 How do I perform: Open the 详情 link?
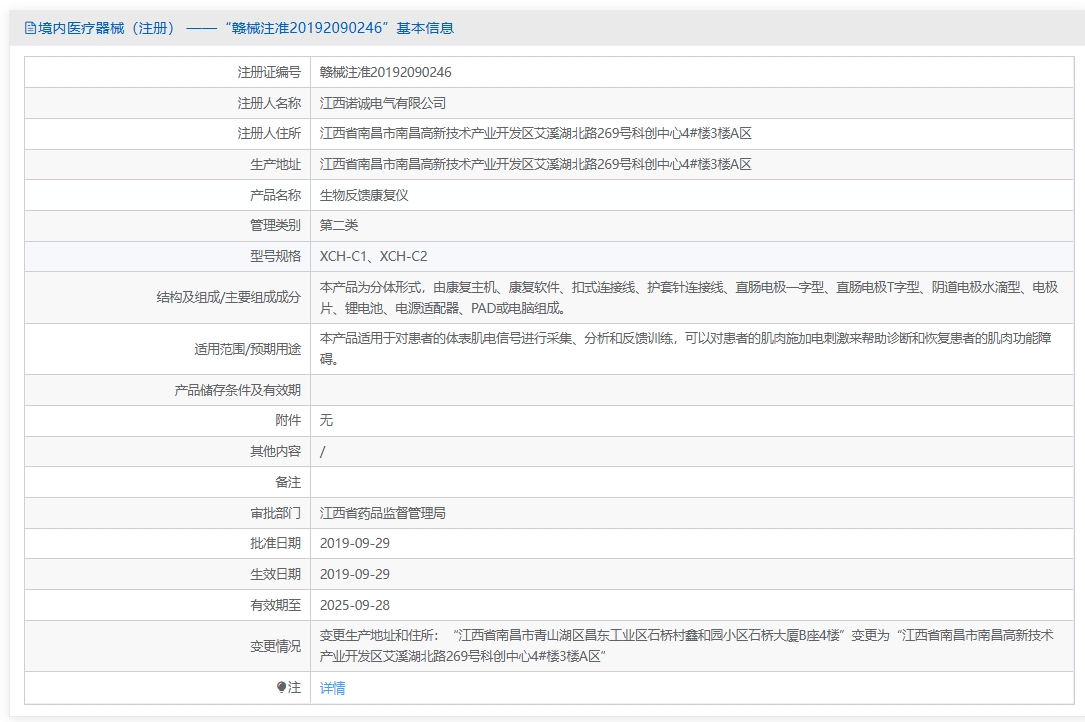coord(332,688)
